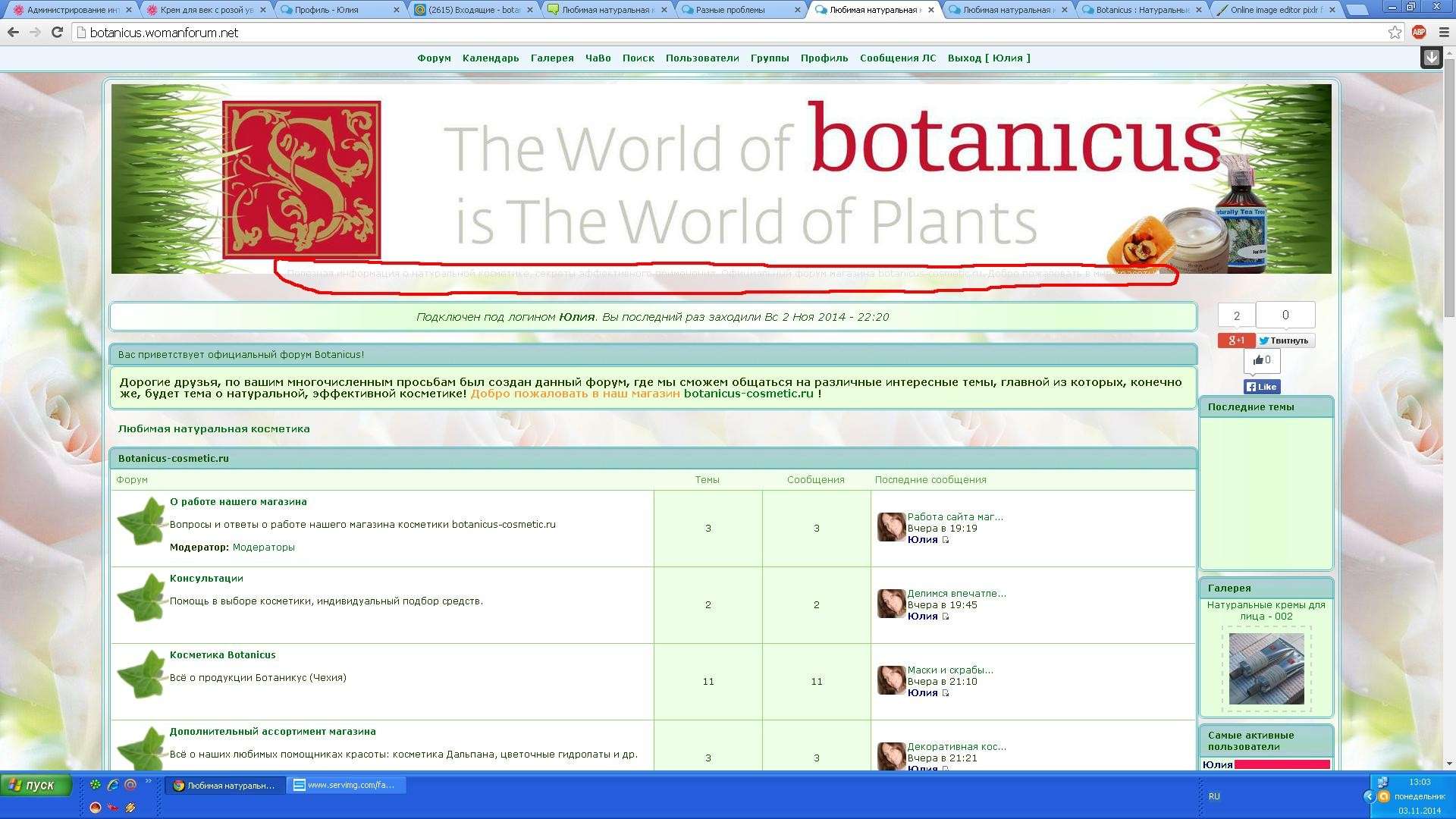Open the Галерея menu item
The height and width of the screenshot is (819, 1456).
coord(552,58)
